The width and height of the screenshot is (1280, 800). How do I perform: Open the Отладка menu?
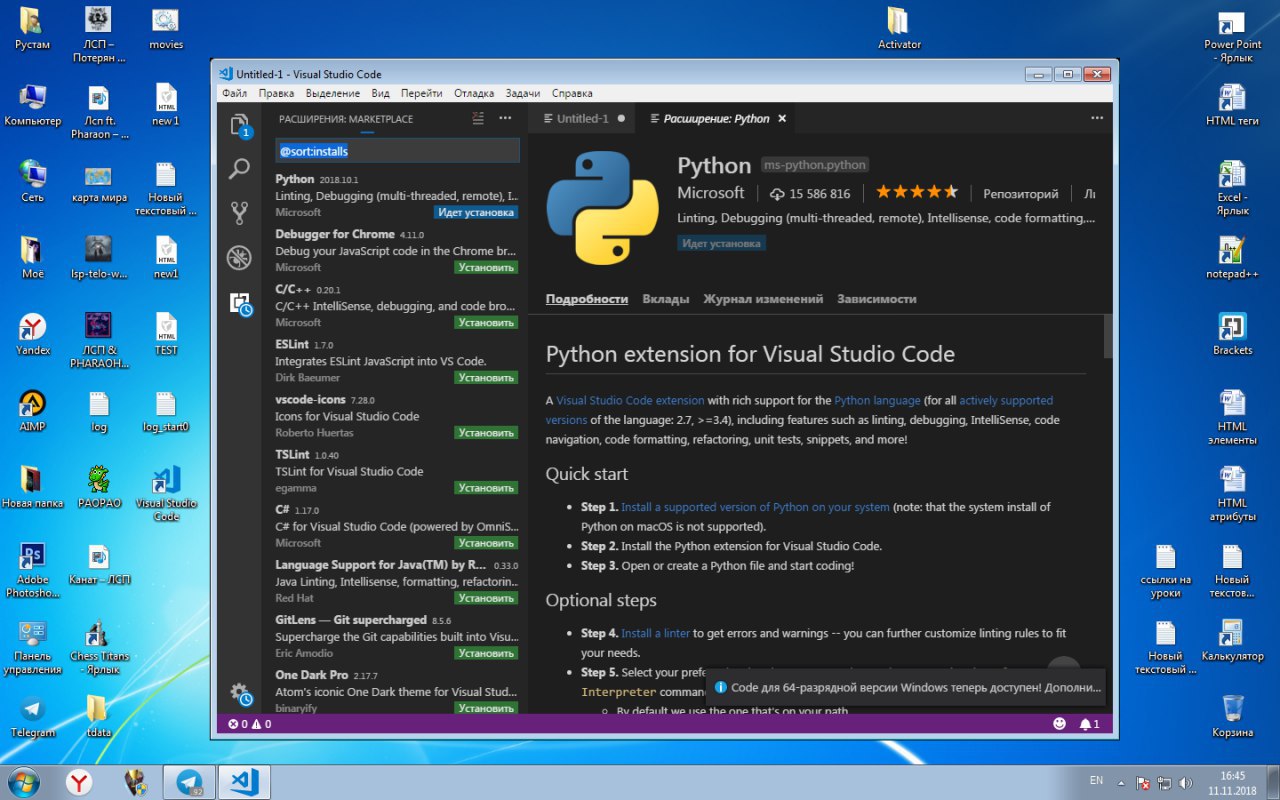coord(474,93)
